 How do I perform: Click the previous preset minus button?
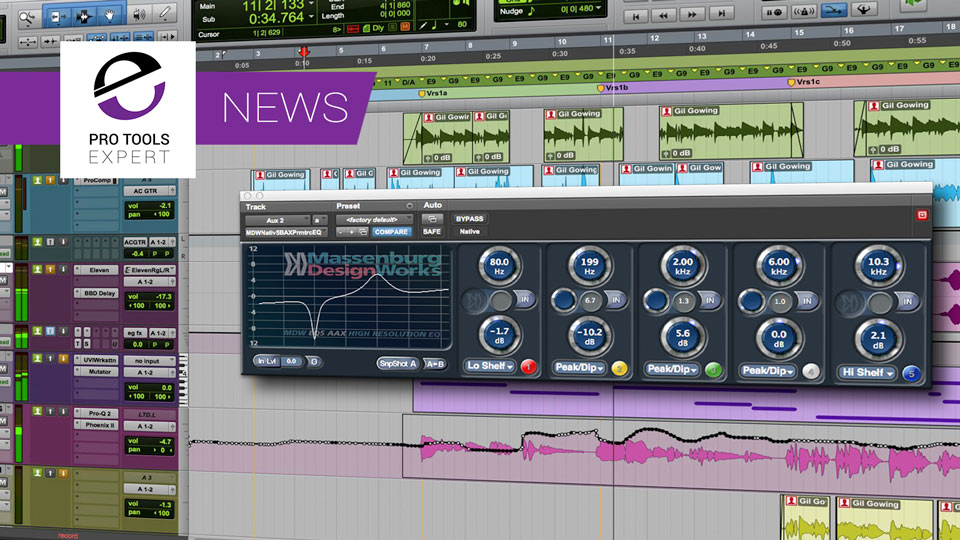341,232
